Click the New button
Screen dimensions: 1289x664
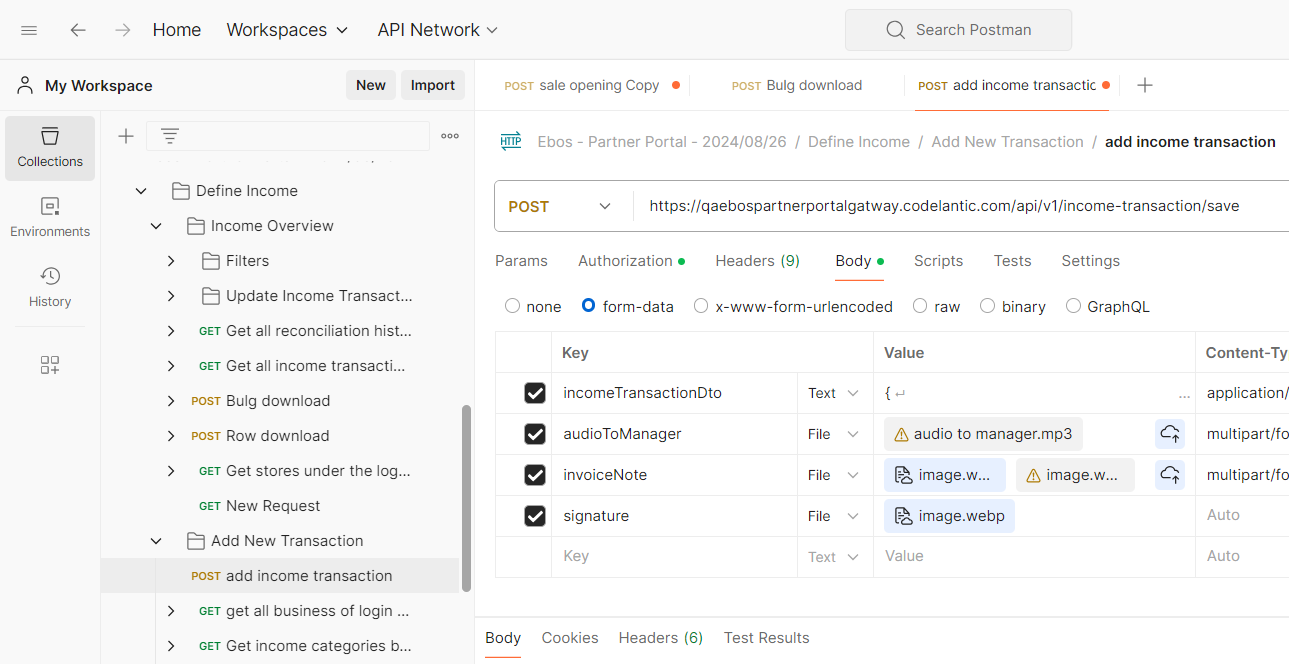coord(371,85)
